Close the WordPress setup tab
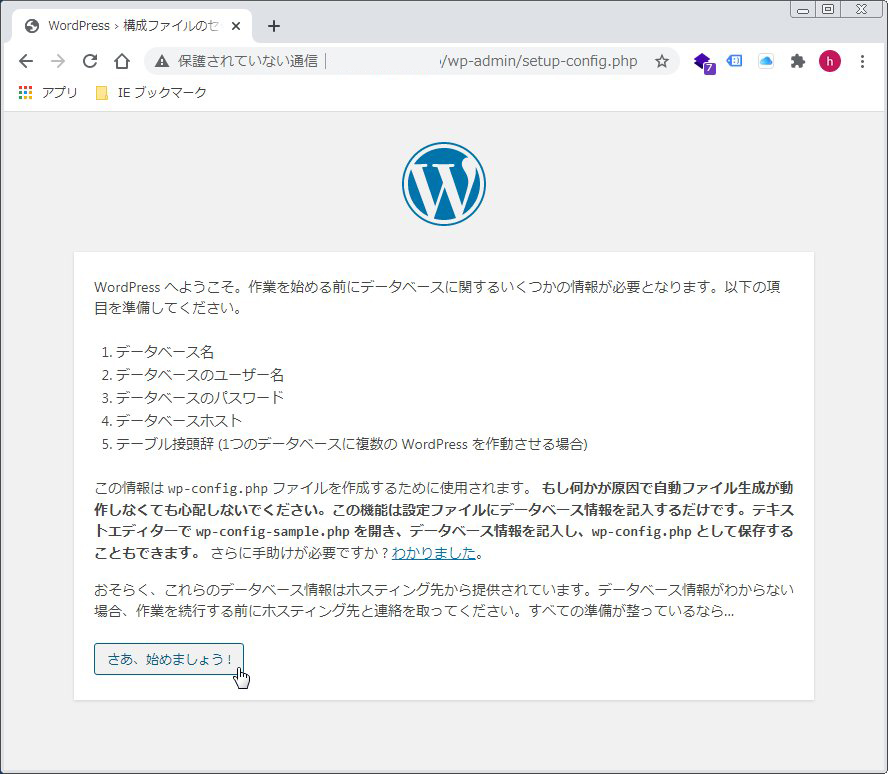888x774 pixels. (236, 26)
